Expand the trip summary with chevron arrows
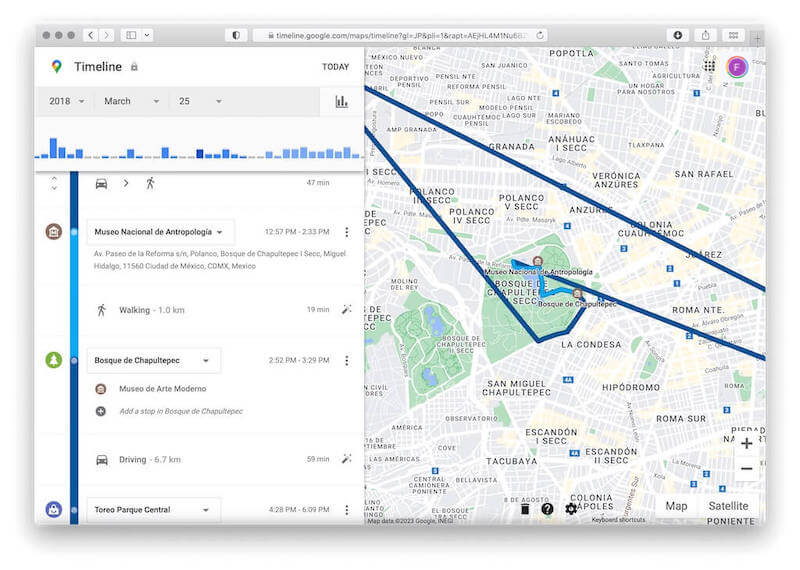 coord(54,183)
